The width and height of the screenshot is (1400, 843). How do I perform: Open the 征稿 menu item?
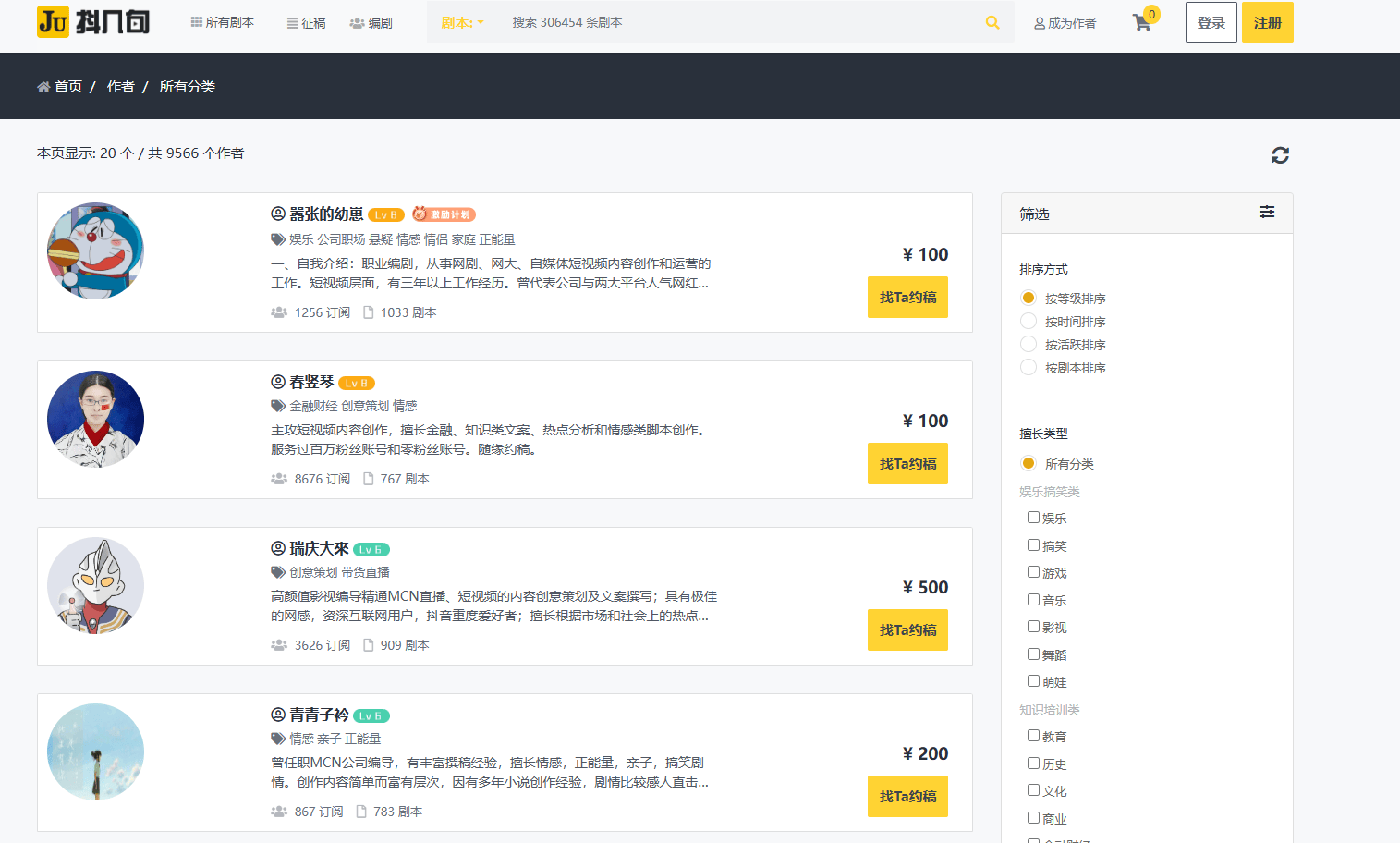305,22
